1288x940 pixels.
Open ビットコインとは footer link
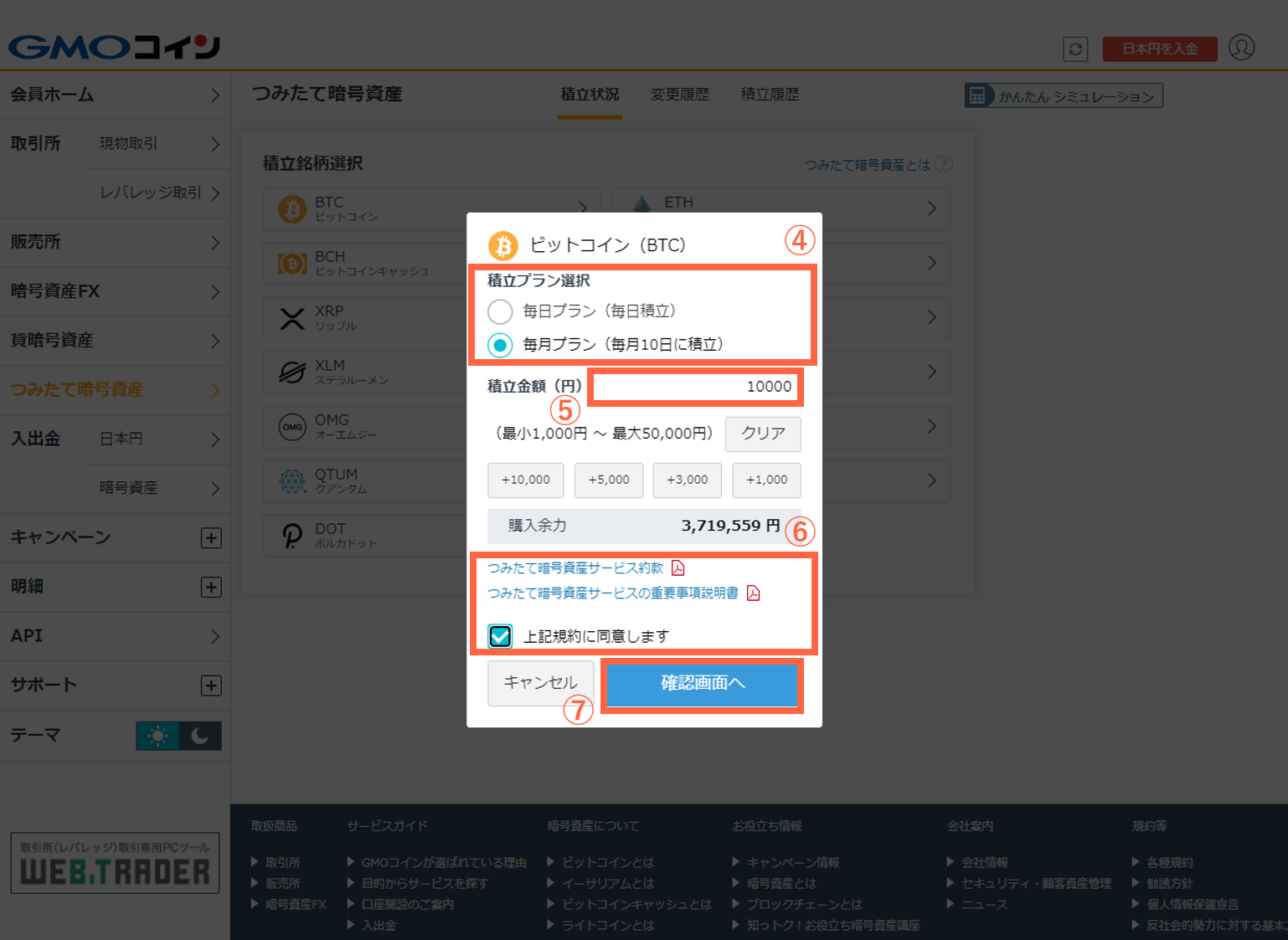[x=609, y=863]
